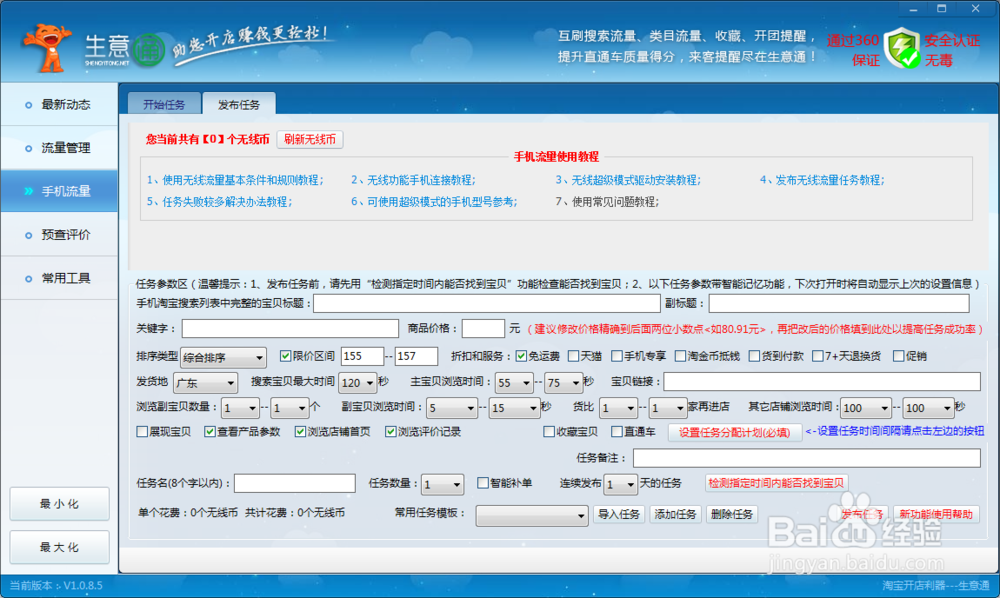Image resolution: width=1000 pixels, height=598 pixels.
Task: Open the 发货地 广东 dropdown
Action: coord(205,382)
